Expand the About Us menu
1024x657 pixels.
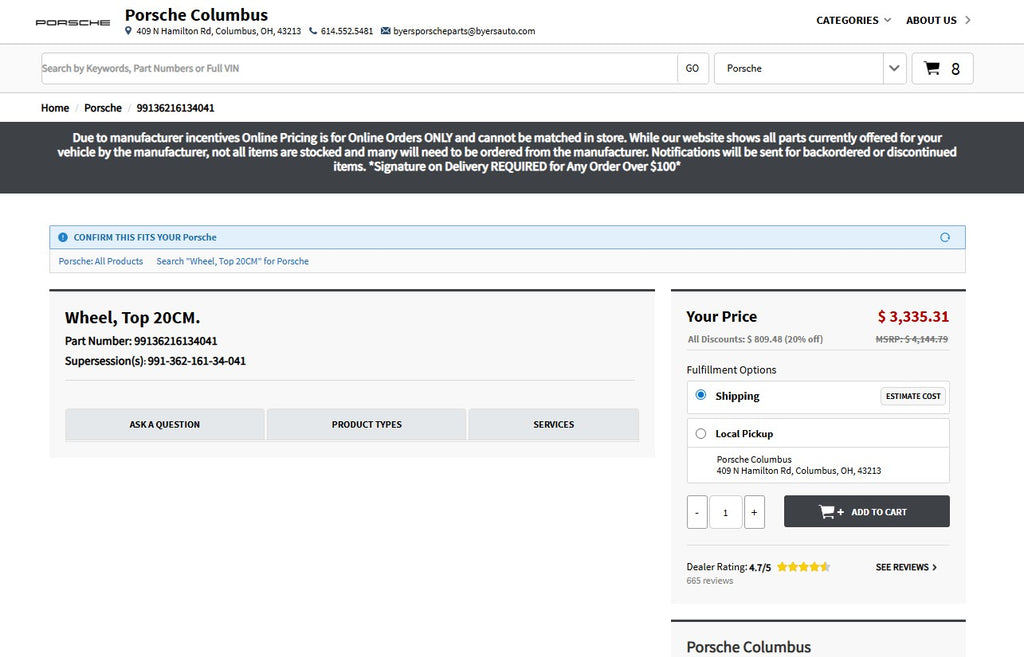pyautogui.click(x=937, y=20)
